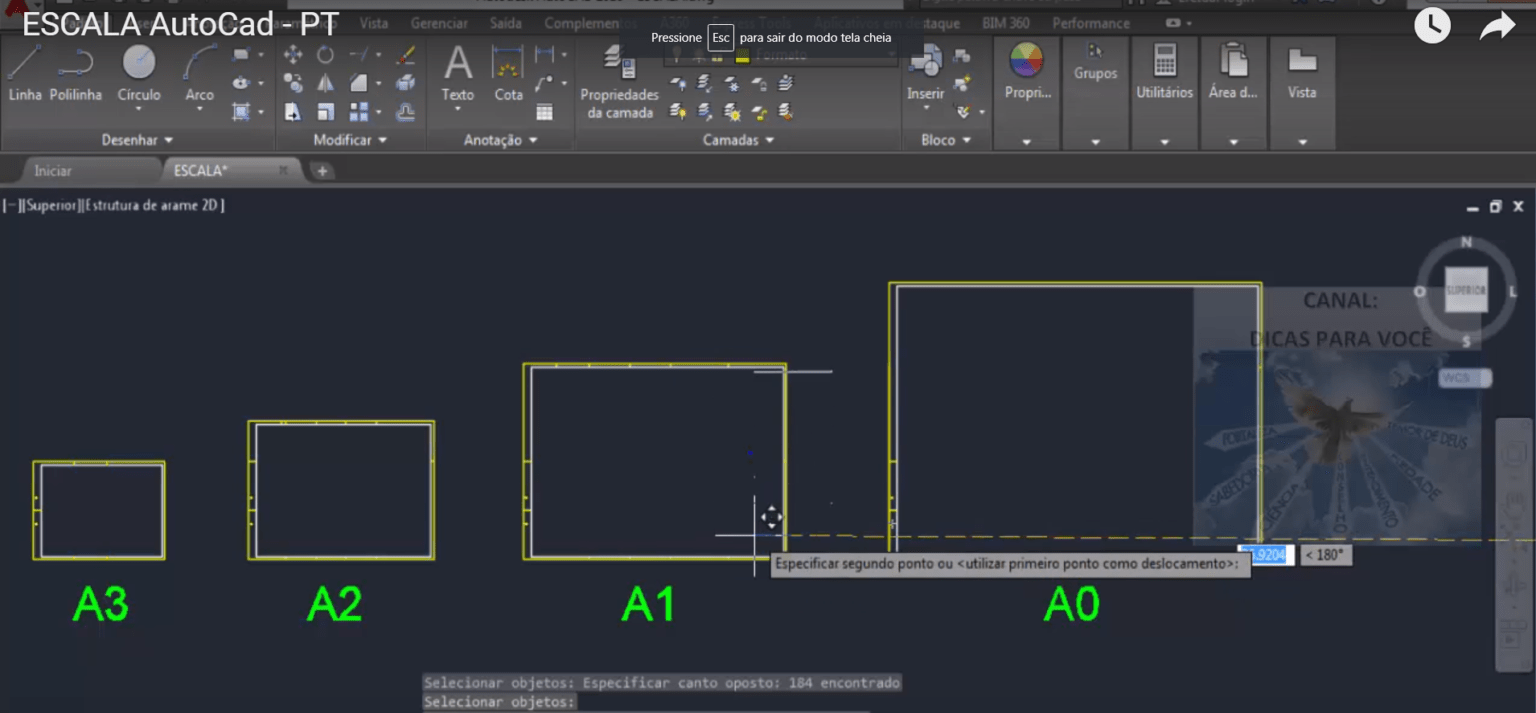Select the Linha (line) tool
Viewport: 1536px width, 713px height.
pos(25,73)
